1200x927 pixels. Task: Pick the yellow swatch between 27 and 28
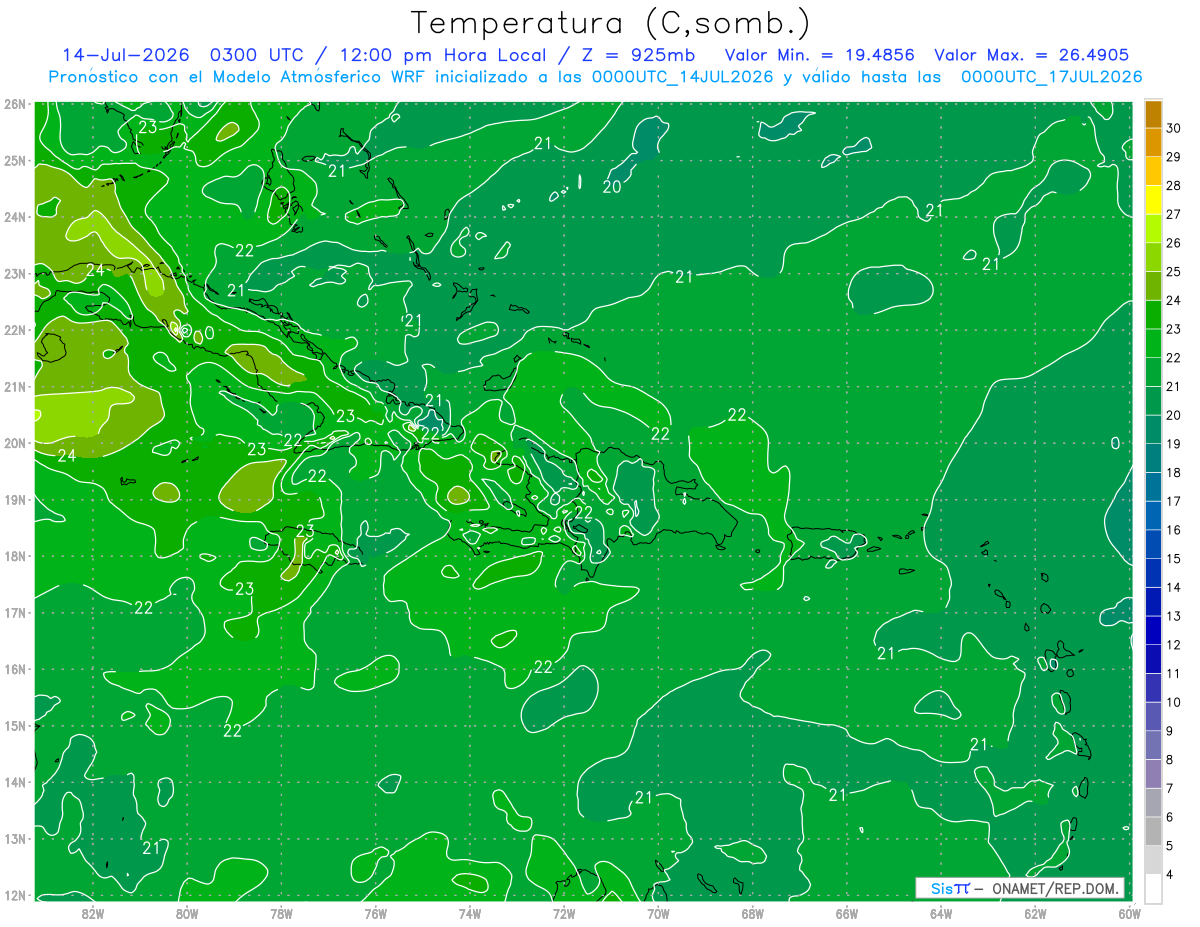click(x=1153, y=200)
